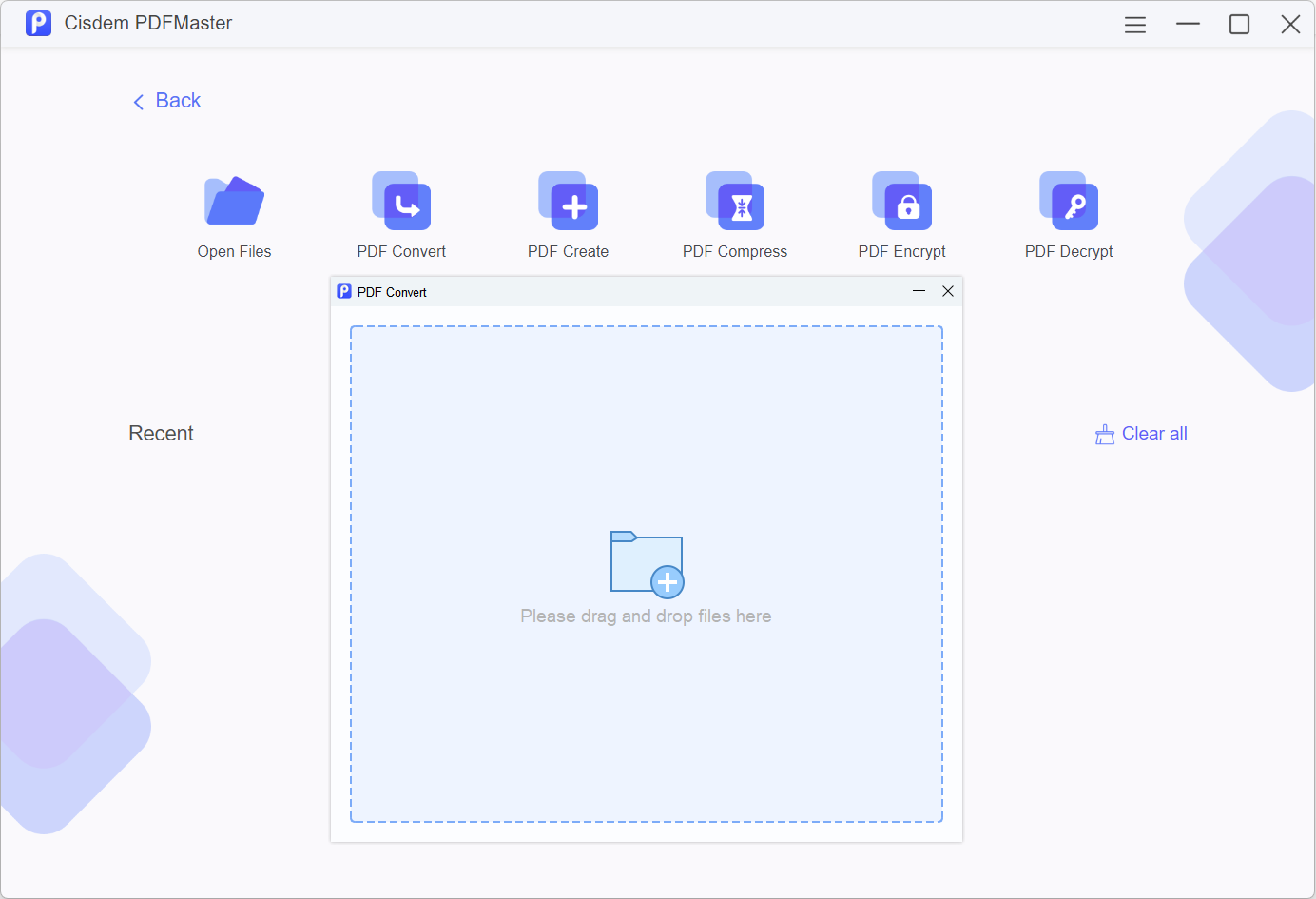Close the Cisdem PDFMaster main window
This screenshot has width=1316, height=899.
click(1290, 24)
